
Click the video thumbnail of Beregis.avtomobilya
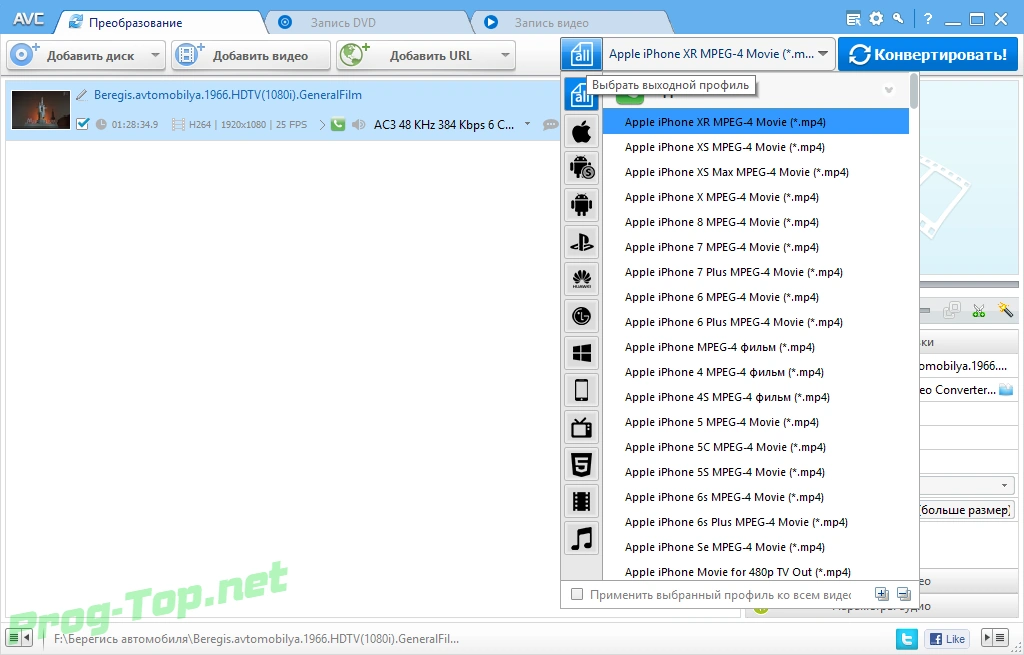[41, 109]
